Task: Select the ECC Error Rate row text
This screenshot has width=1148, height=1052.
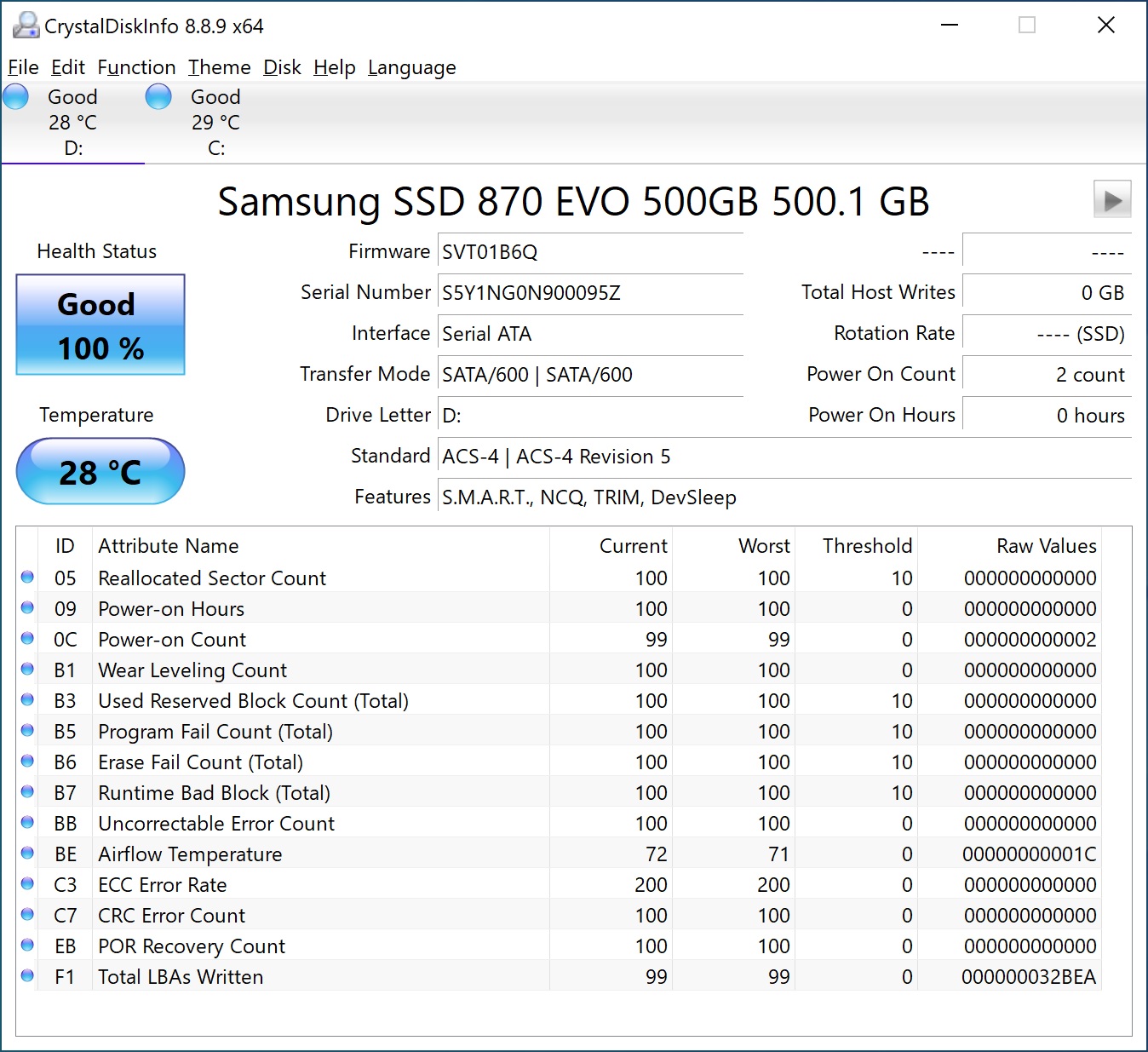Action: (x=163, y=885)
